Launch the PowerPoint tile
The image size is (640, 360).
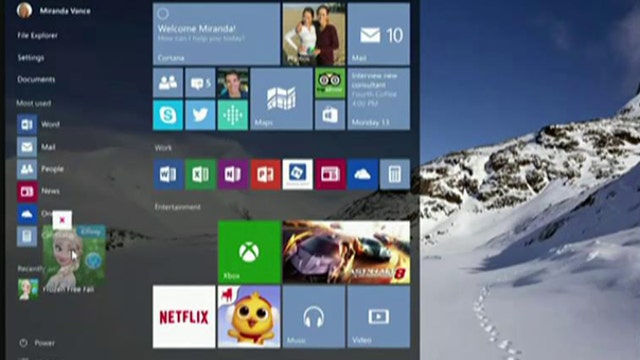pos(266,174)
